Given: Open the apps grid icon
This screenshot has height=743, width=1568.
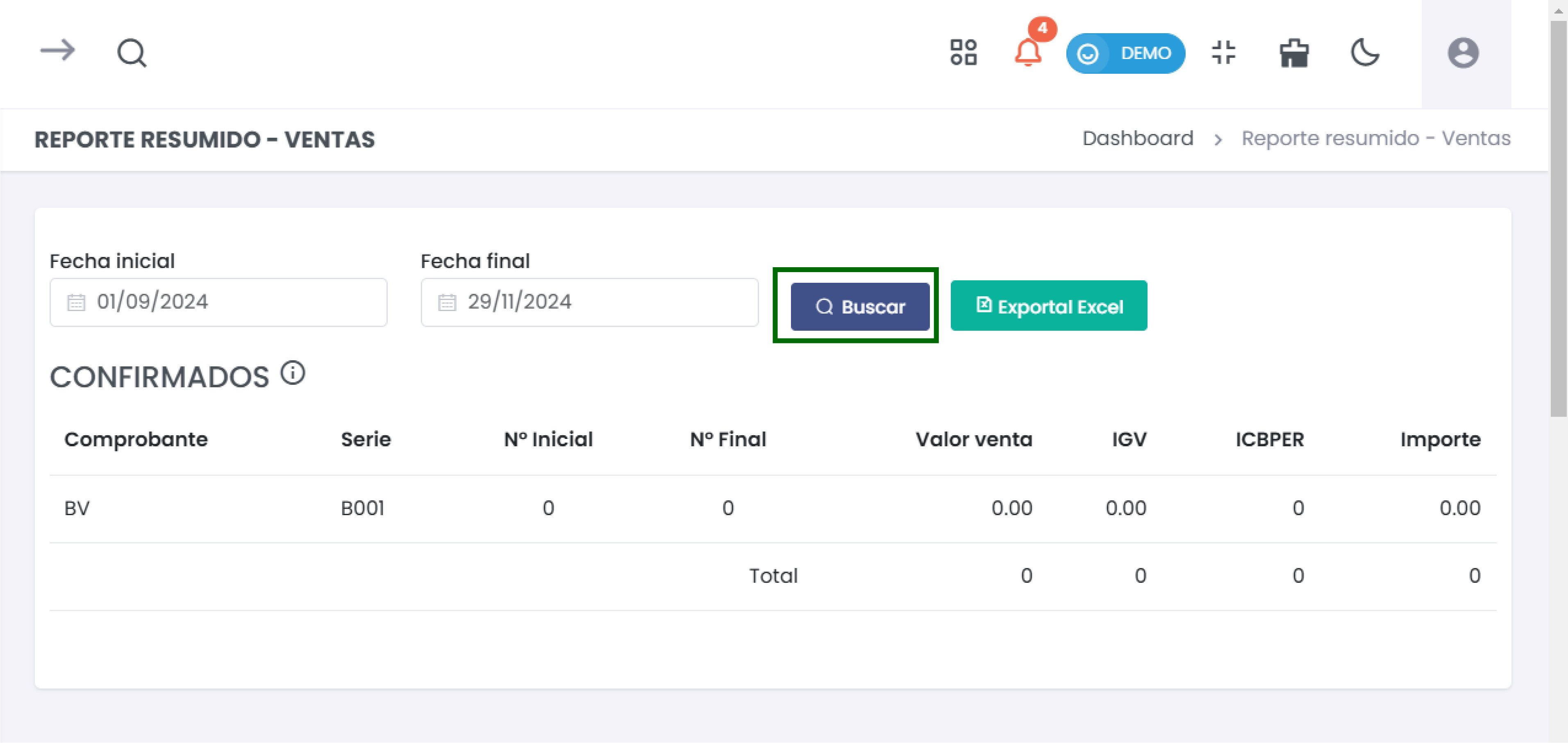Looking at the screenshot, I should (964, 52).
